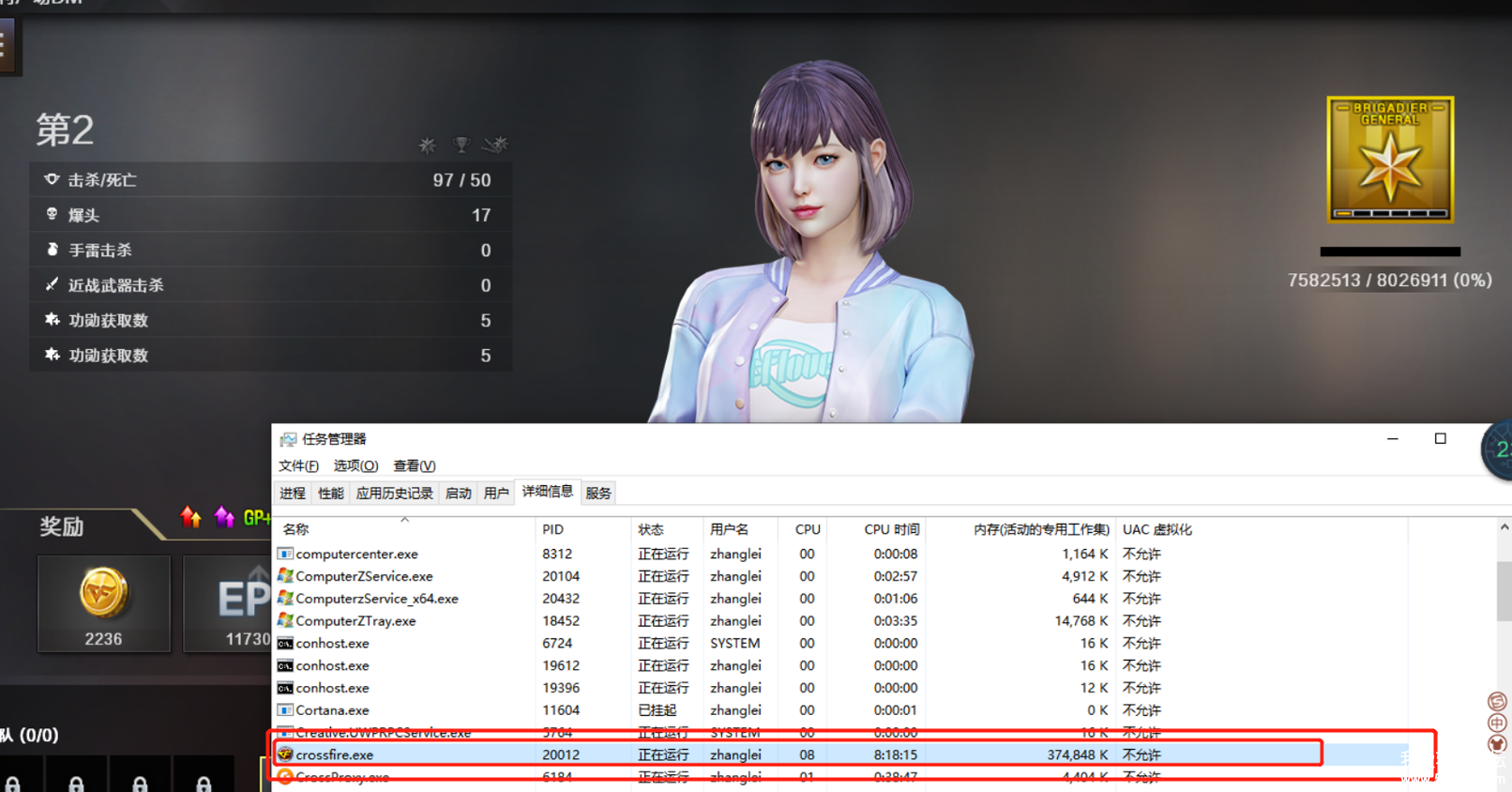Click the Cortana.exe process icon
1512x792 pixels.
pyautogui.click(x=285, y=710)
